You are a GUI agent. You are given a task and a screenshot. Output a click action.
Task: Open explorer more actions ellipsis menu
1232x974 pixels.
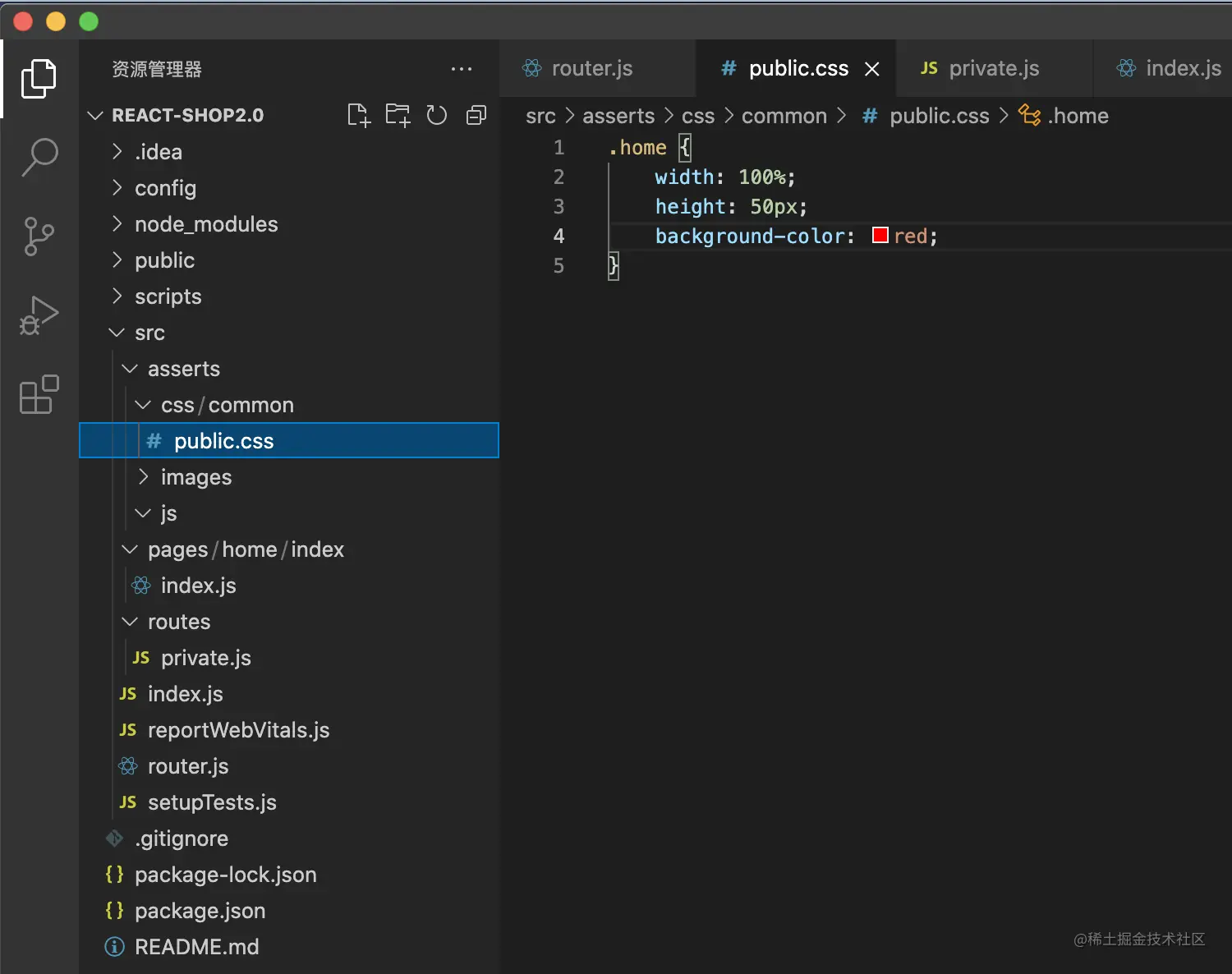point(462,69)
